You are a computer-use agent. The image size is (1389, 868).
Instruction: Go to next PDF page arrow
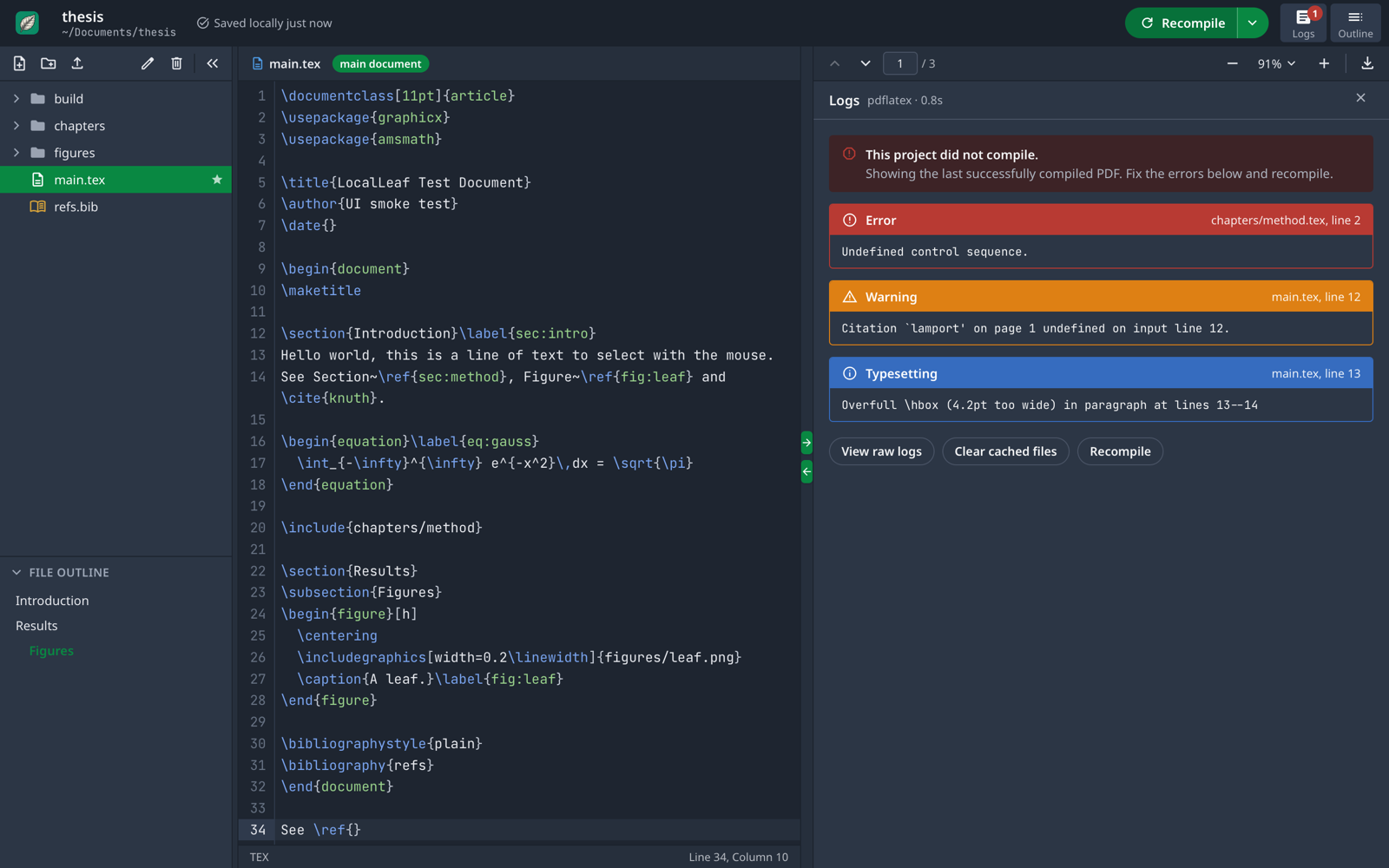866,63
